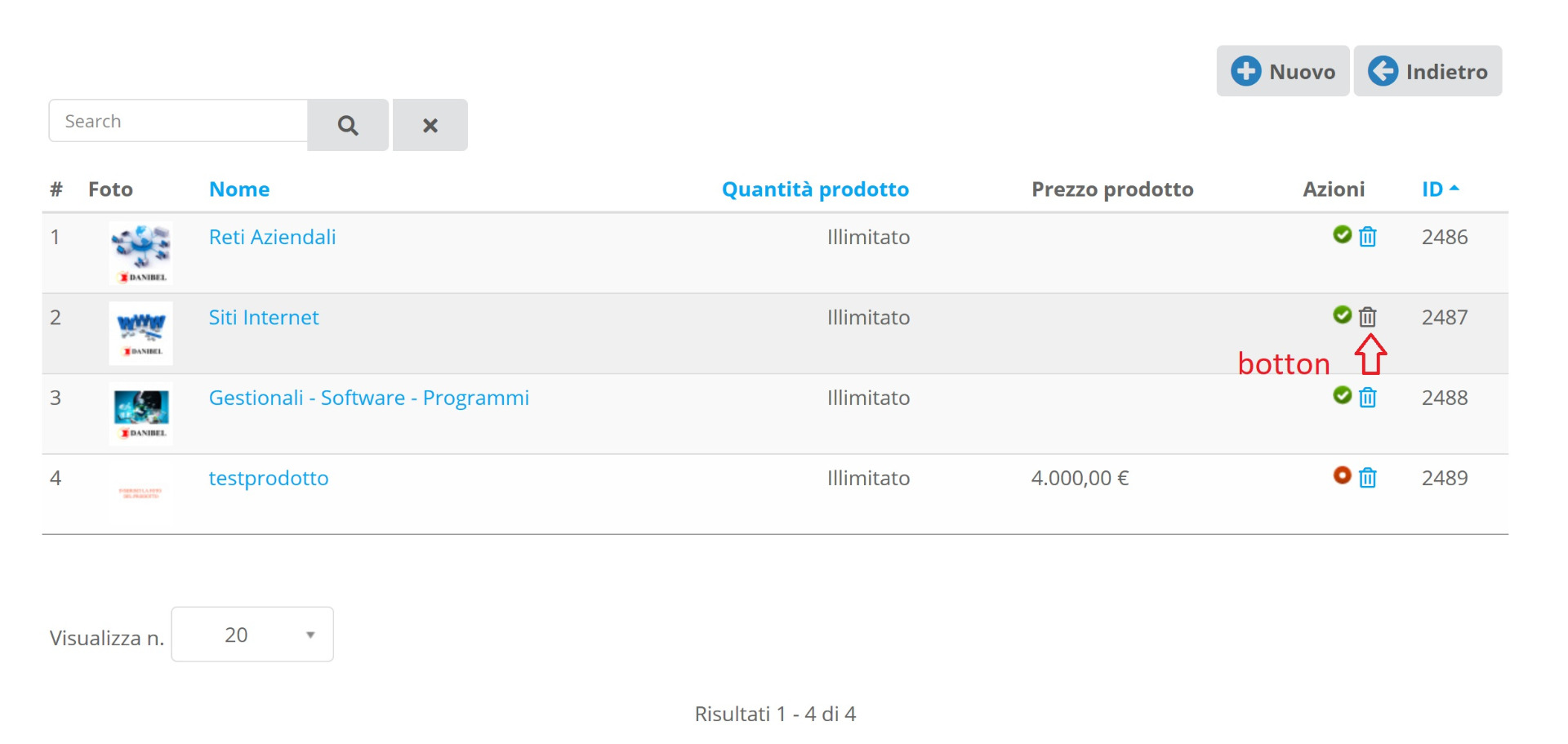The image size is (1568, 744).
Task: Unpublish the Siti Internet product
Action: click(x=1342, y=315)
